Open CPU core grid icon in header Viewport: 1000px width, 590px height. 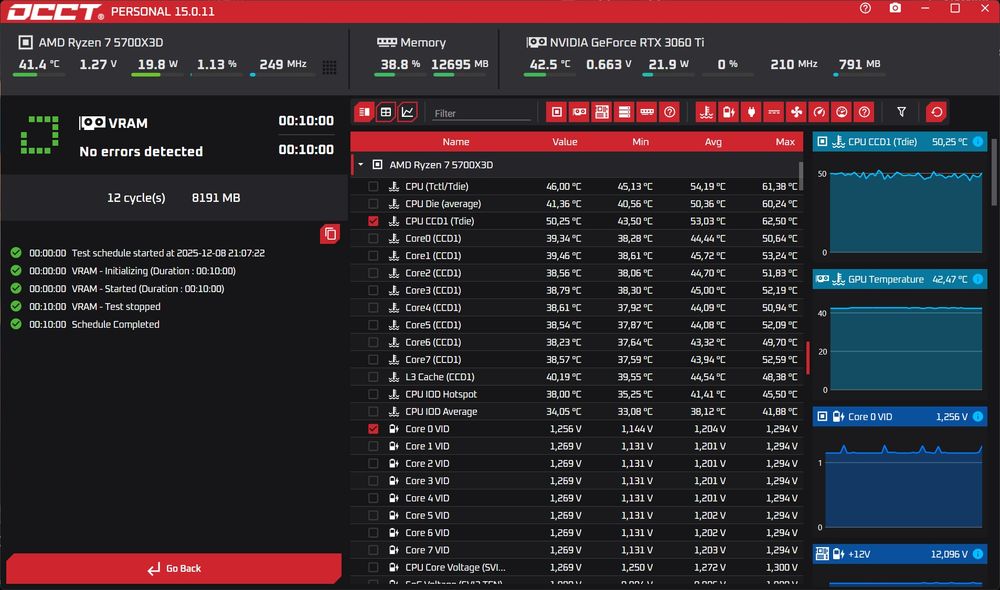(x=329, y=67)
